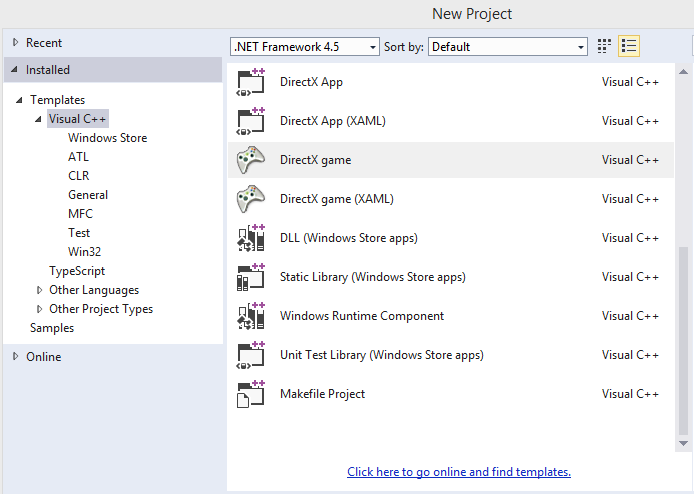Select the DirectX App template icon
The height and width of the screenshot is (494, 694).
click(249, 82)
